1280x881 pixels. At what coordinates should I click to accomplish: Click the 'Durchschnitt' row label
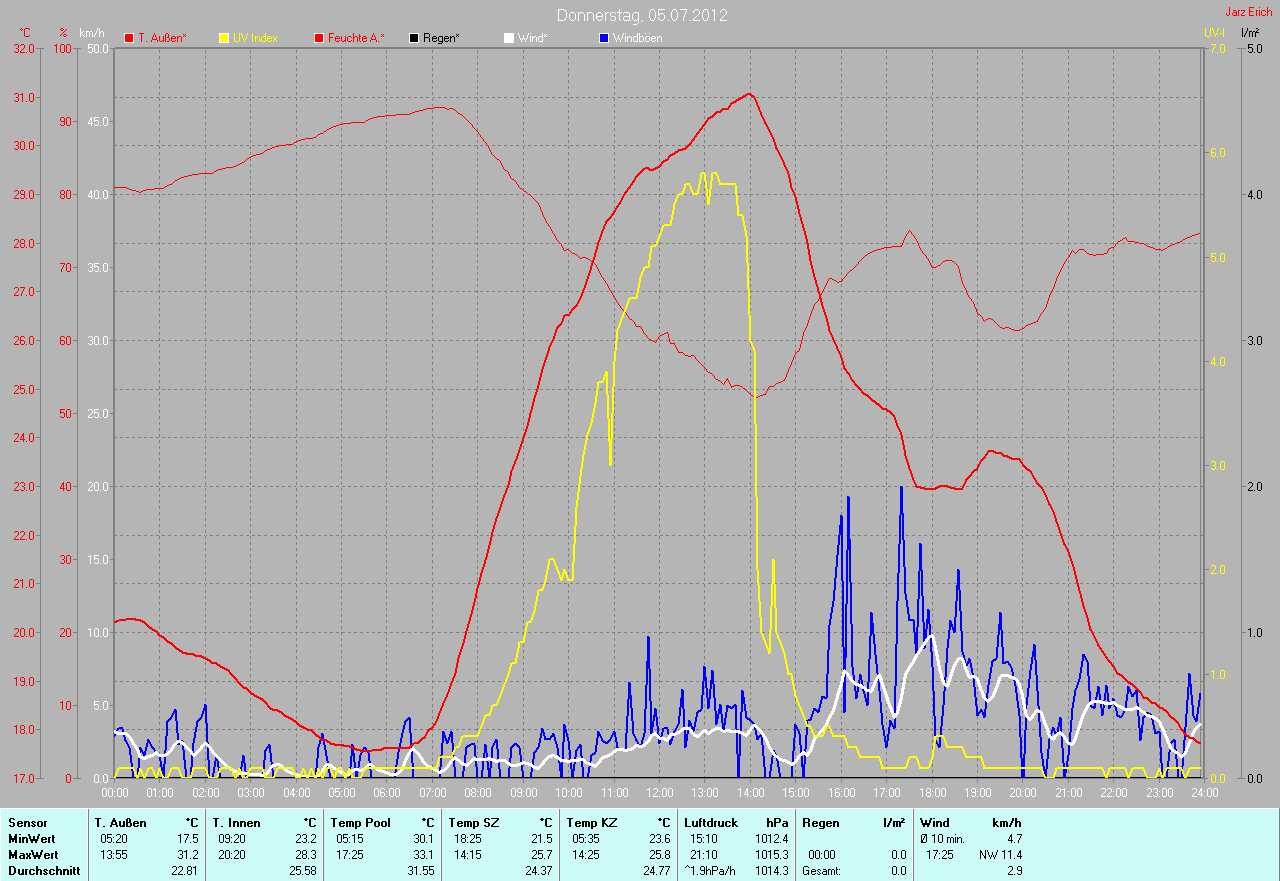pyautogui.click(x=42, y=871)
